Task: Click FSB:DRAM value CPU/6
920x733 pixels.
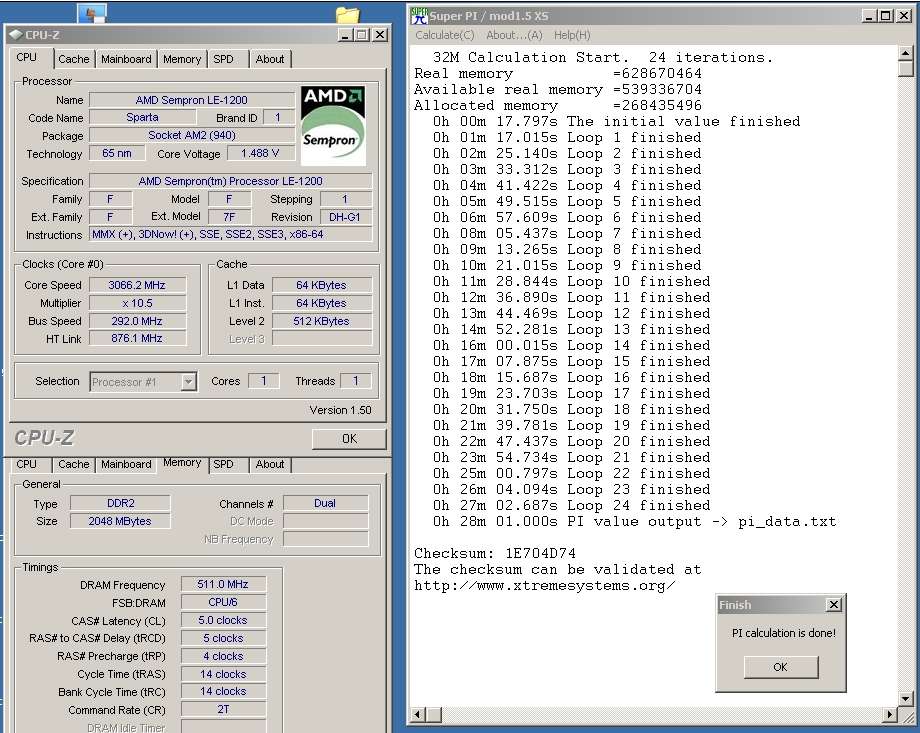Action: 223,602
